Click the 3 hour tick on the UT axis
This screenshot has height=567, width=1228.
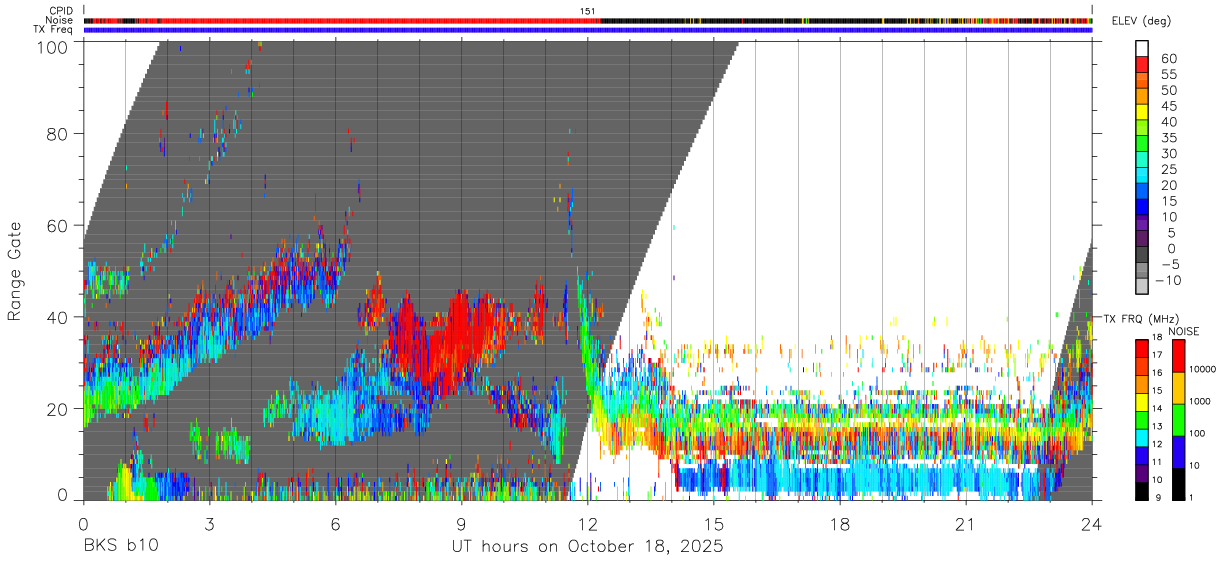209,524
